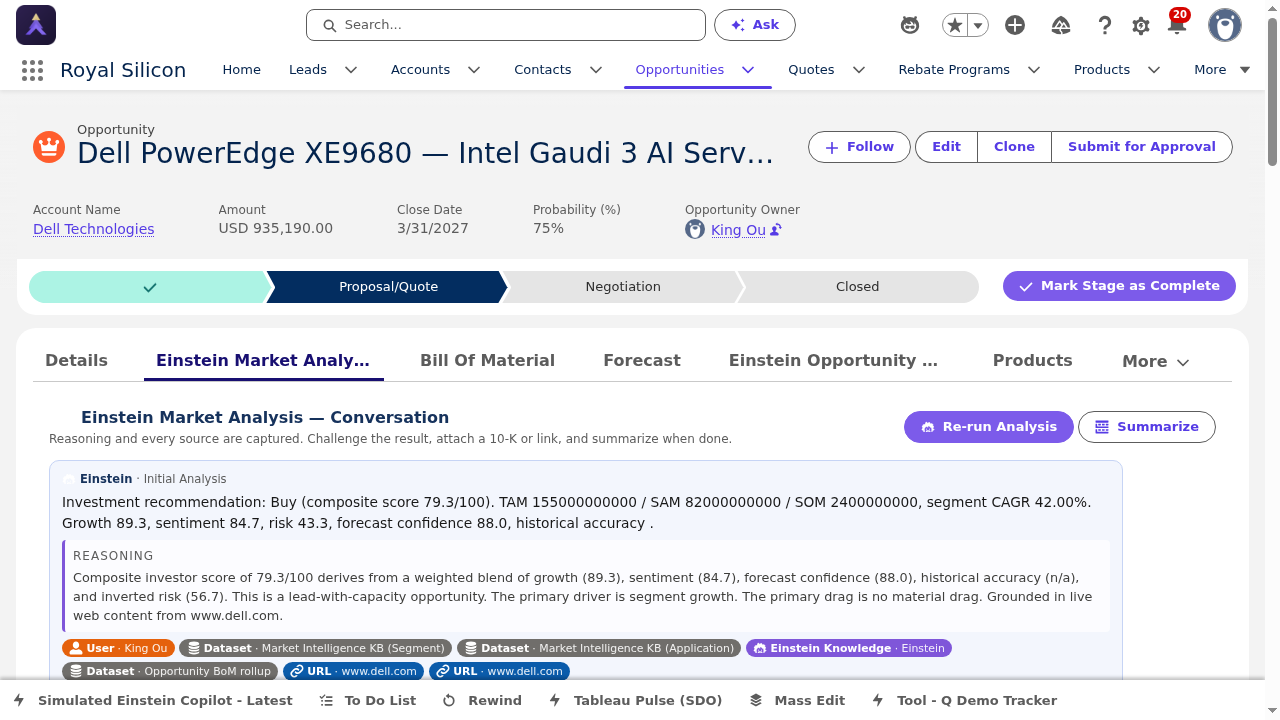Expand the Products nav dropdown chevron
This screenshot has width=1280, height=720.
1154,70
